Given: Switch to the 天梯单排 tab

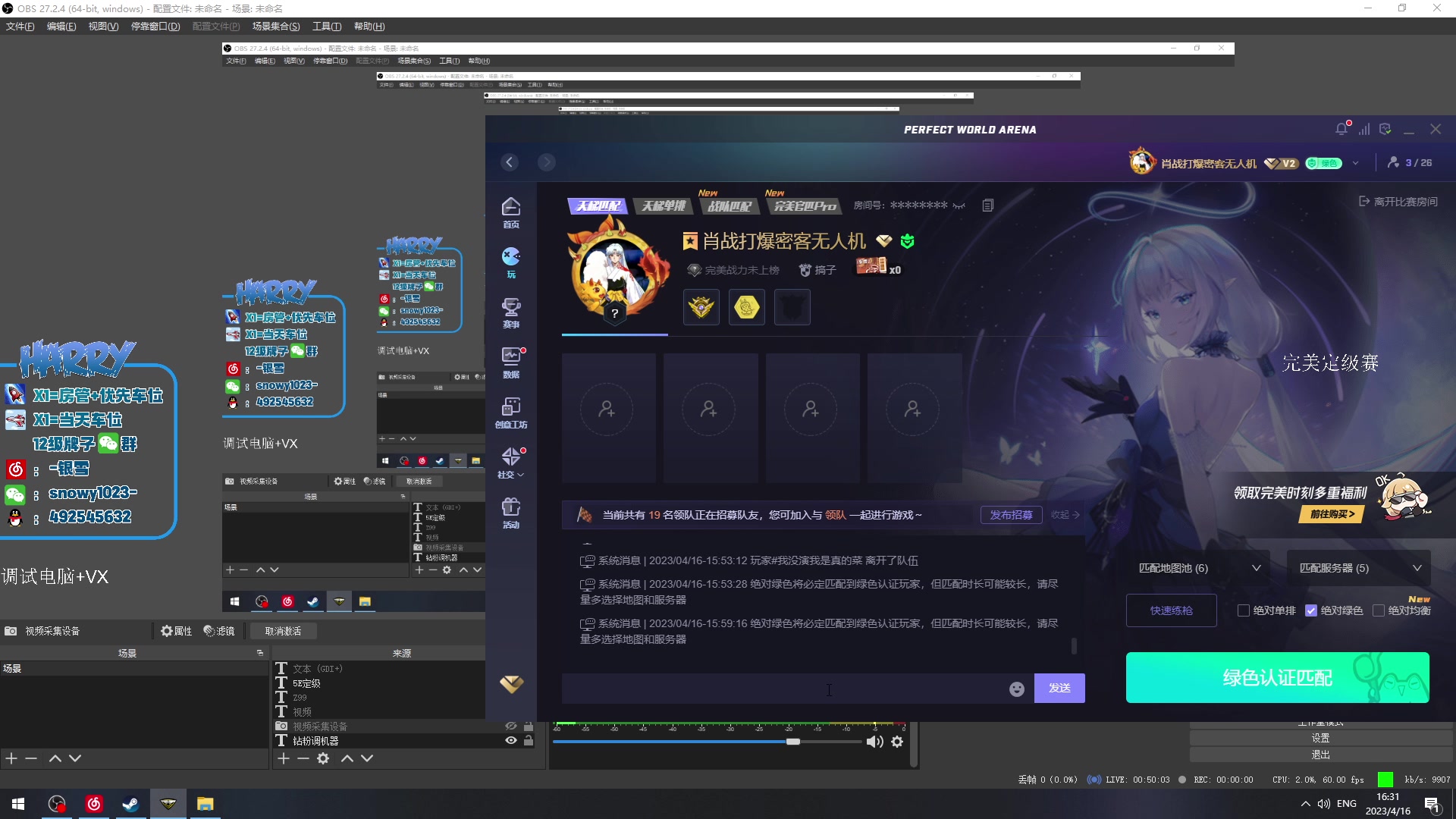Looking at the screenshot, I should coord(664,206).
